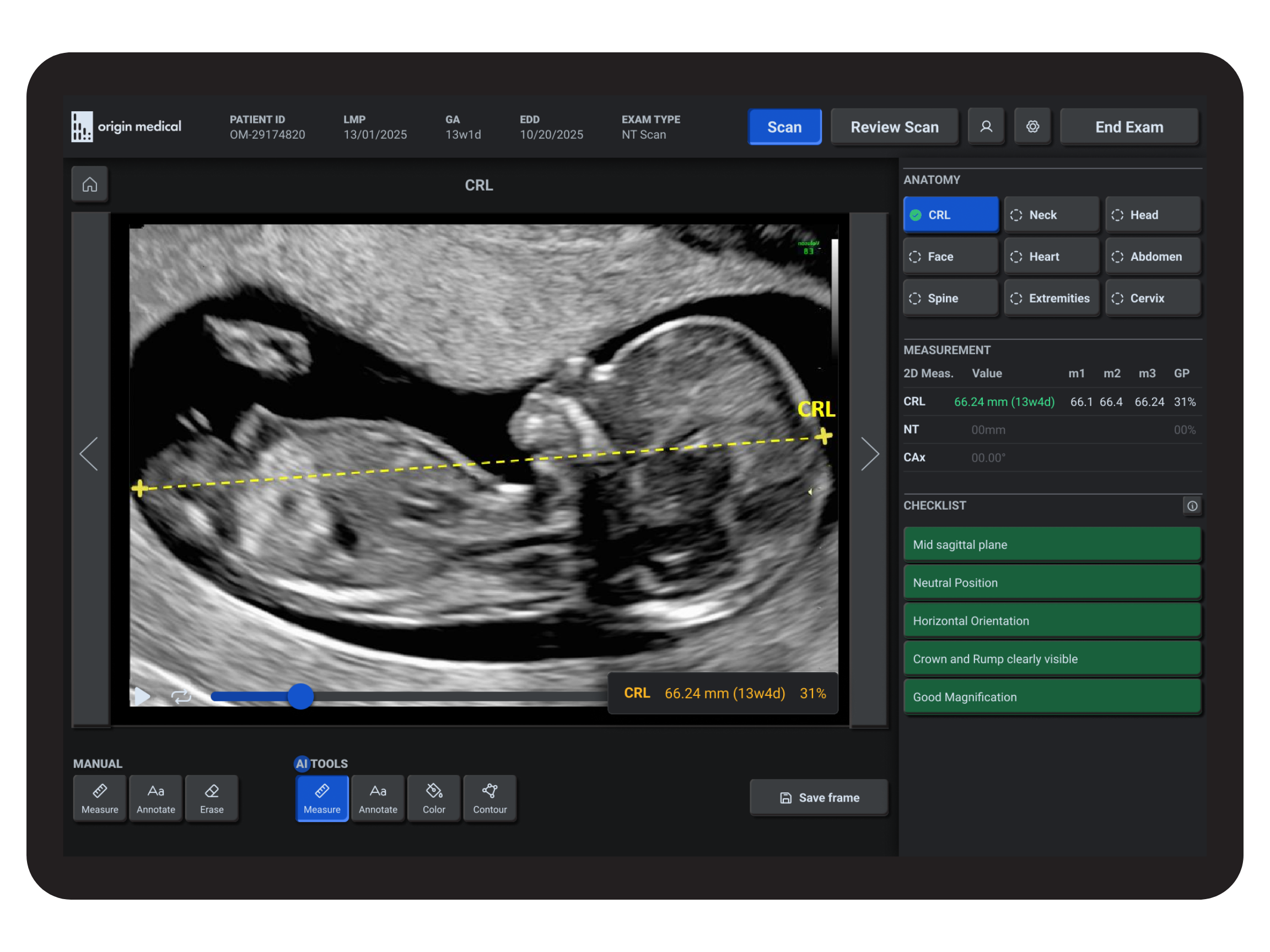Select the AI Contour tool

click(x=489, y=798)
